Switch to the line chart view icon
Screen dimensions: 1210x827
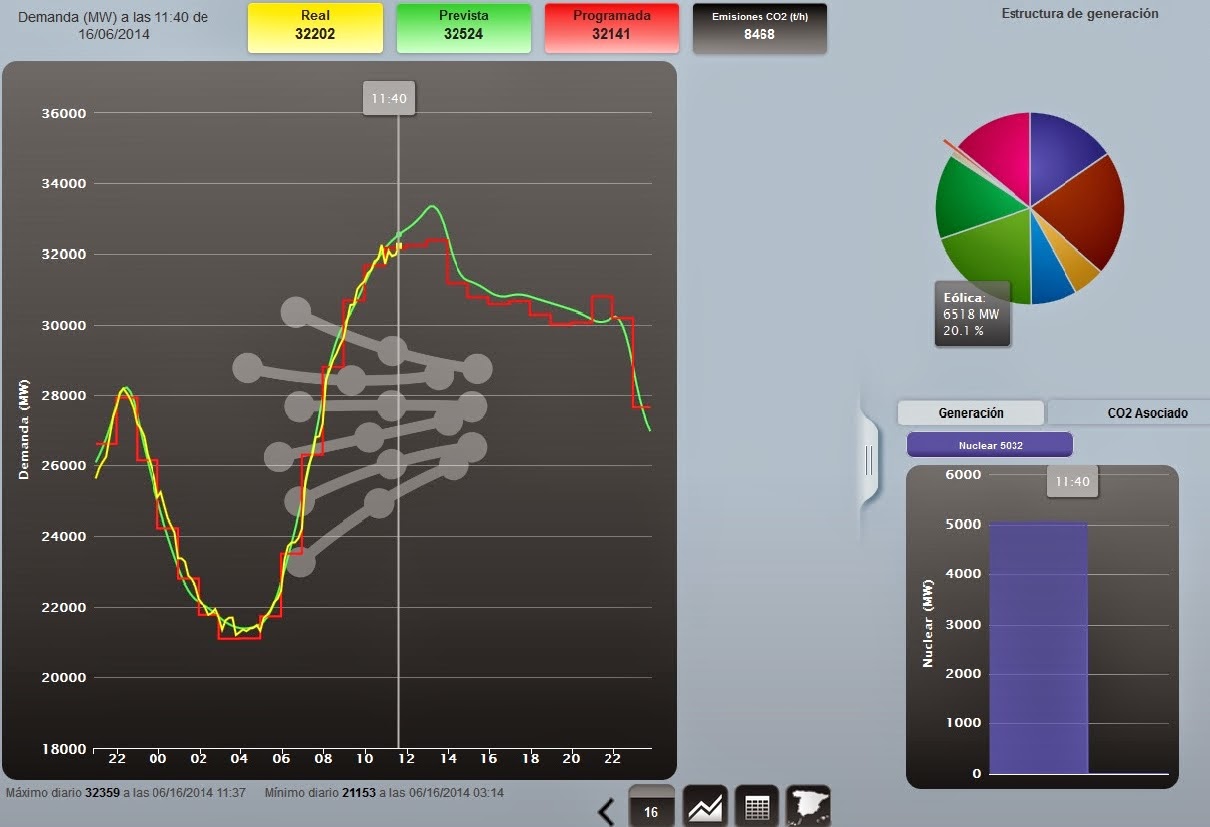tap(705, 806)
